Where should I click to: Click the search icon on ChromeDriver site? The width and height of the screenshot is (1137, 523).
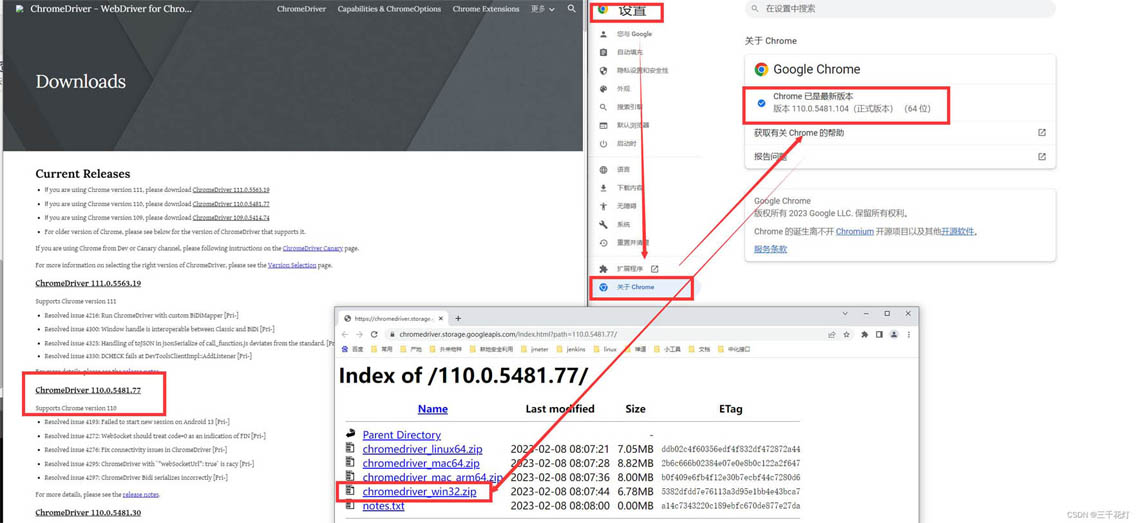click(x=572, y=9)
